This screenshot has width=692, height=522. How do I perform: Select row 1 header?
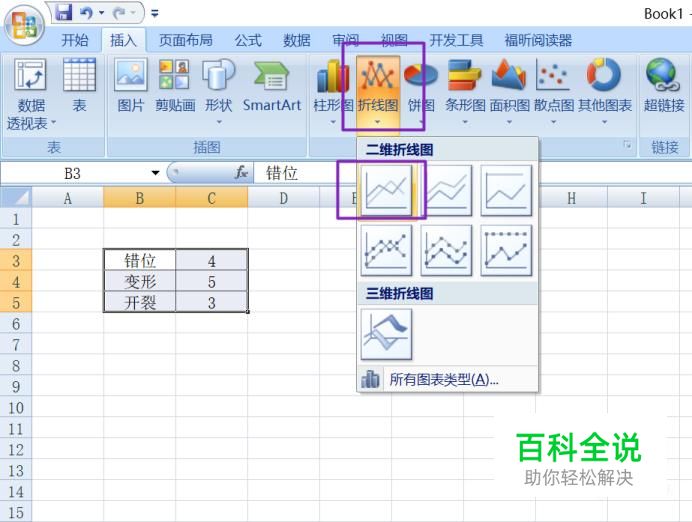[16, 218]
